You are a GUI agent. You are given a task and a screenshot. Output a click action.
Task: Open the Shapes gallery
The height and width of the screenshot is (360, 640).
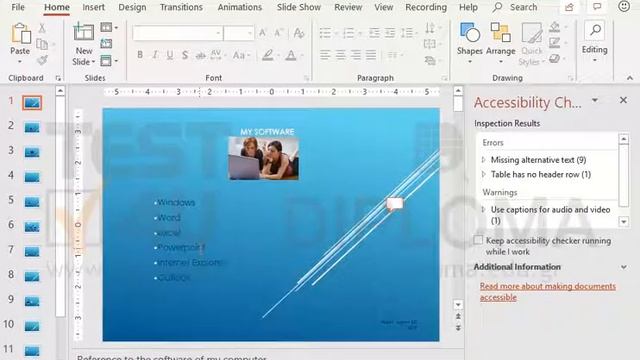tap(470, 44)
